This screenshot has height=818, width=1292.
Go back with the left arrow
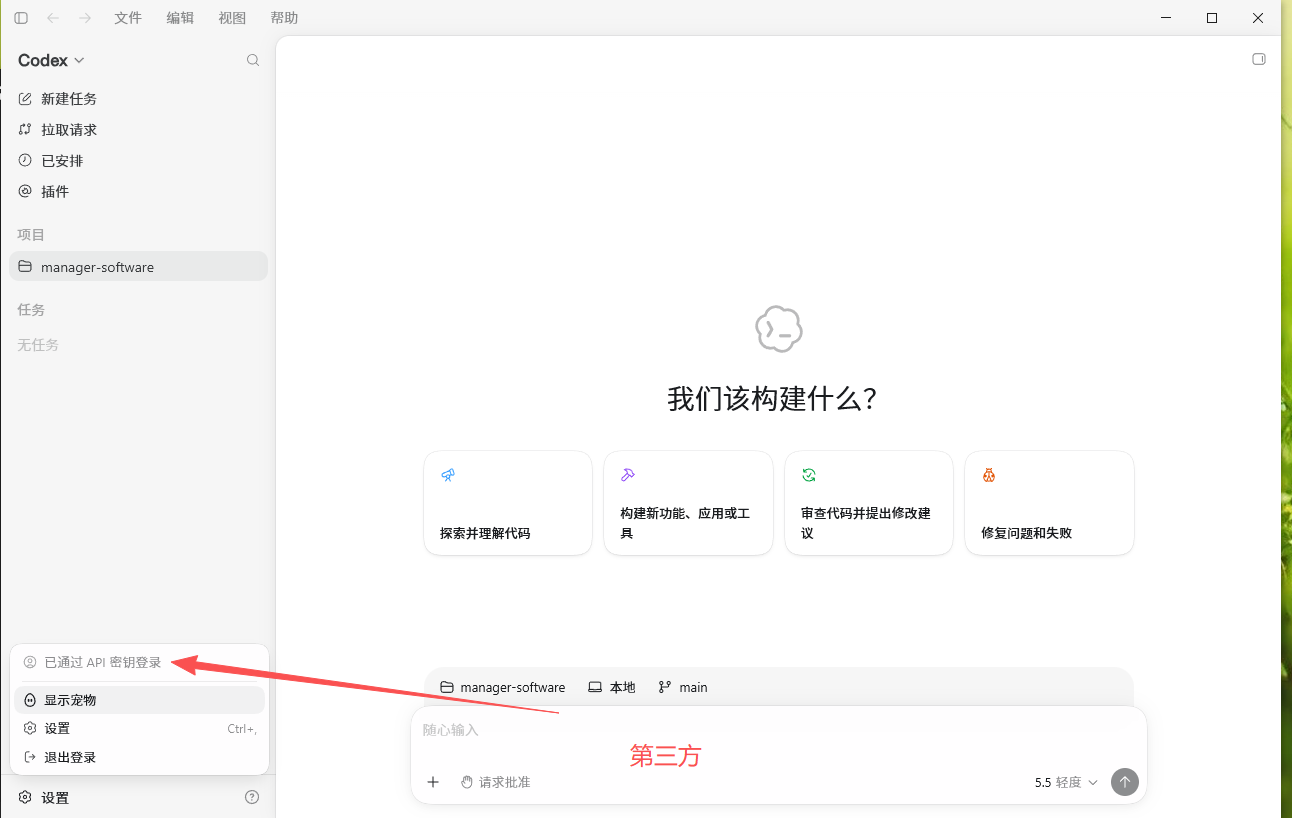pyautogui.click(x=53, y=18)
